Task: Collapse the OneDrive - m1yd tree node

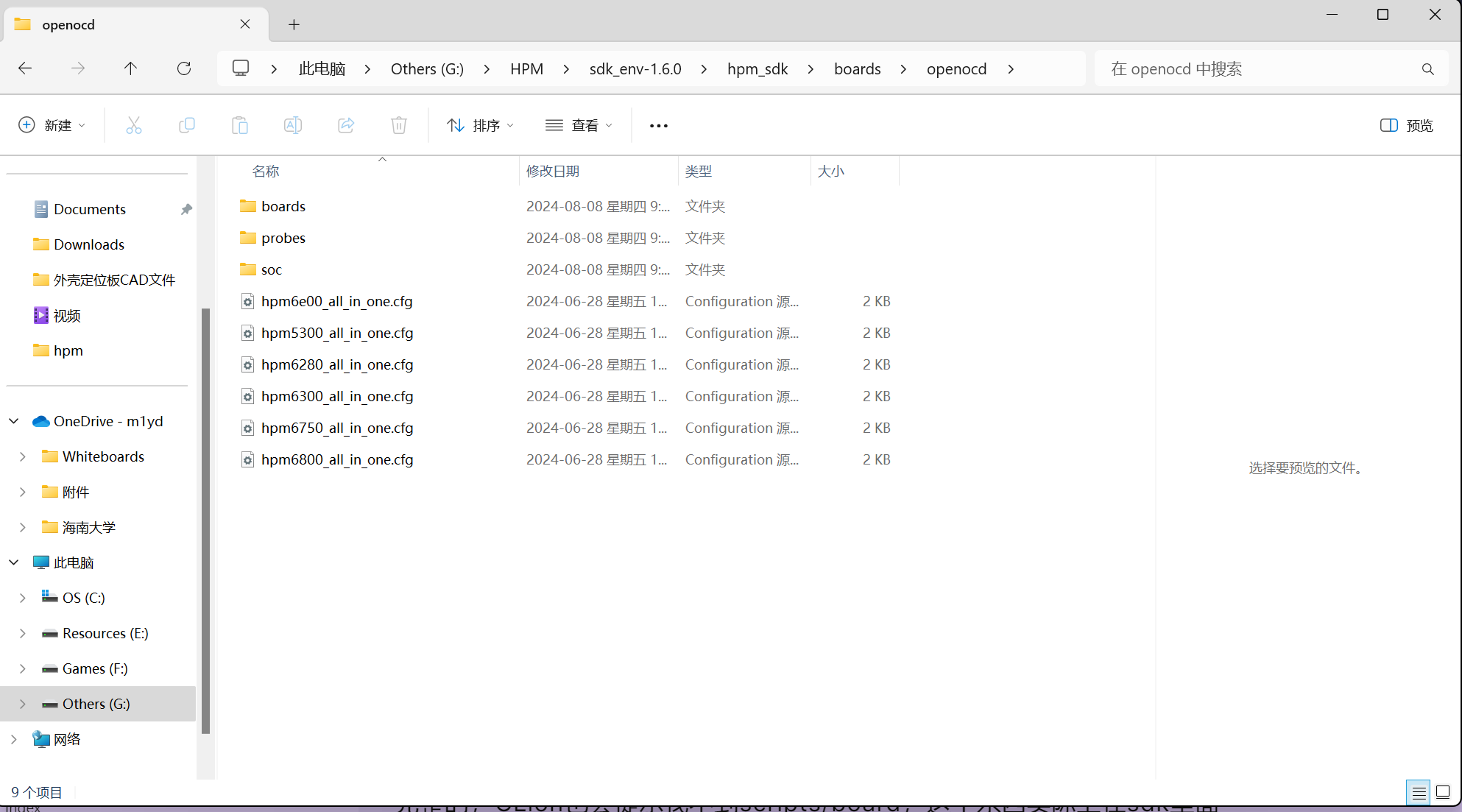Action: coord(14,421)
